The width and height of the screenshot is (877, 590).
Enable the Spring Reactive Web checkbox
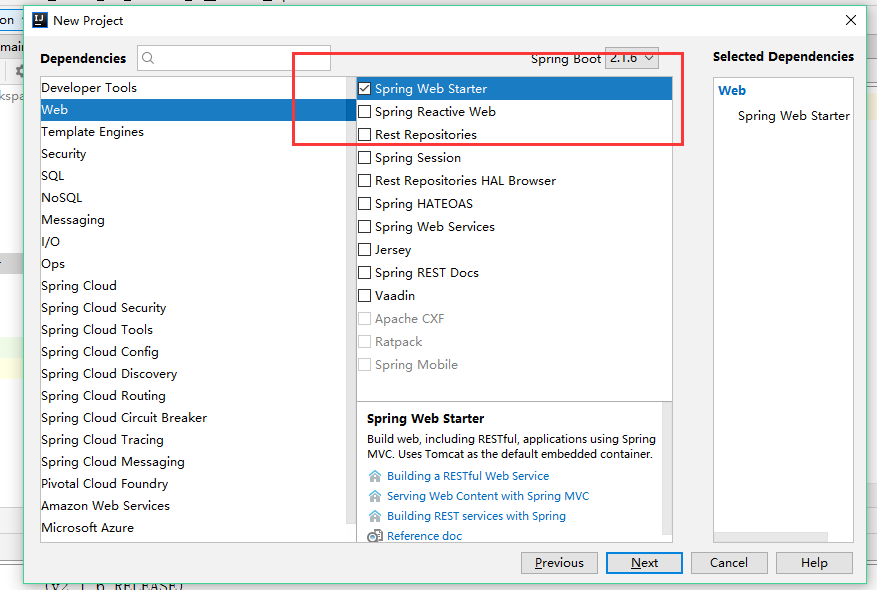click(x=365, y=111)
